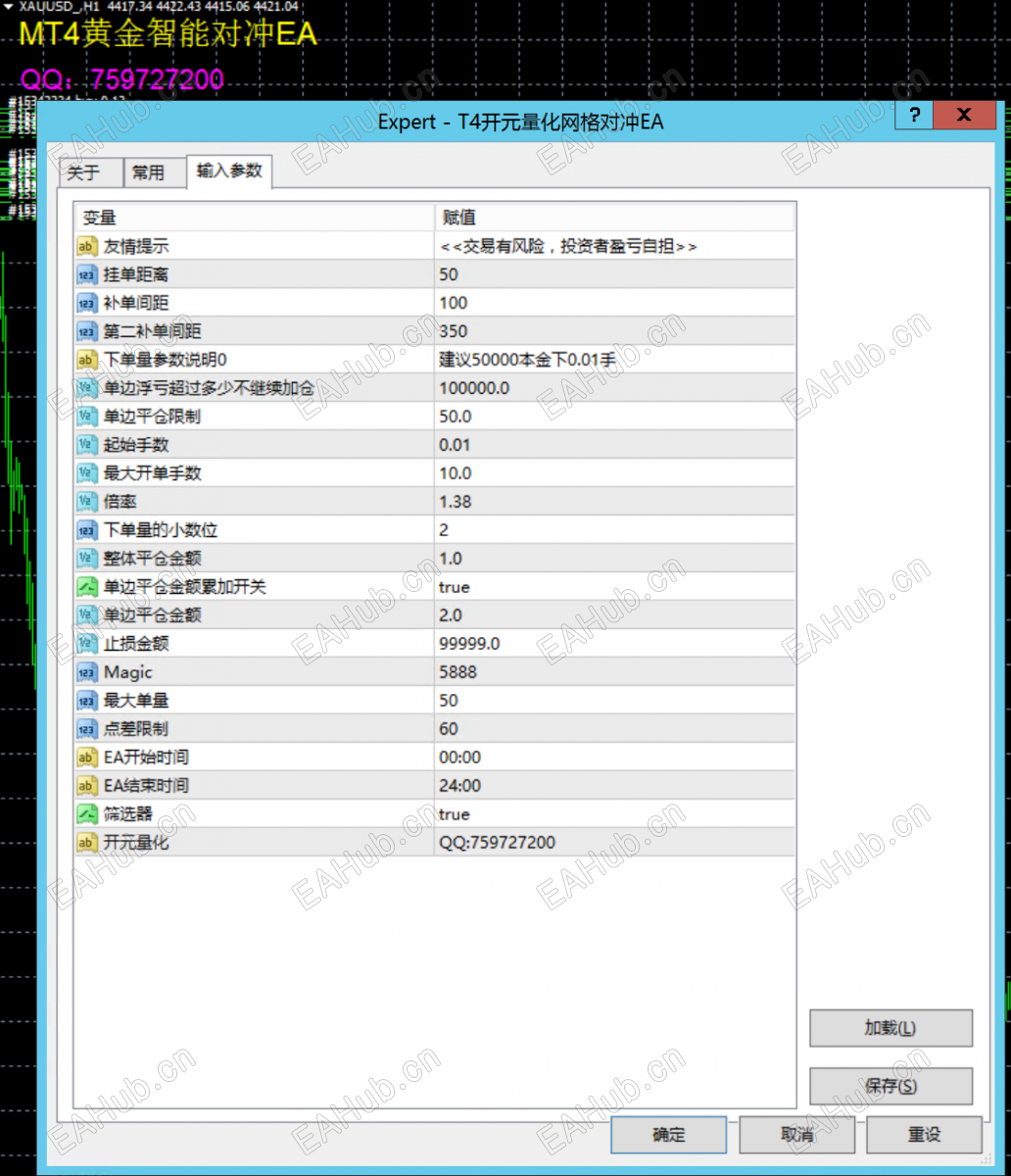
Task: Edit the 补单间距 value 100
Action: click(614, 303)
